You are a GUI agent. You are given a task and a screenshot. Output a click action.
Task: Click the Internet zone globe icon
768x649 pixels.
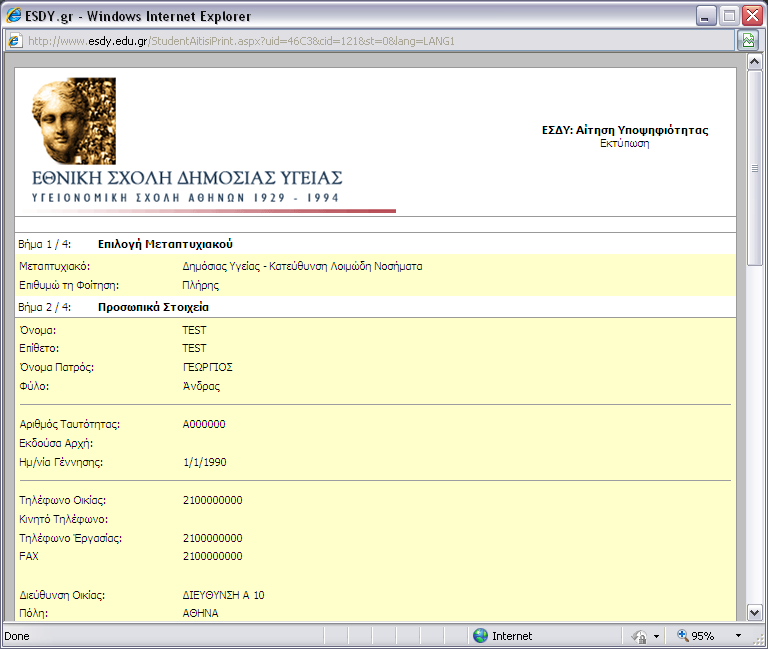[480, 636]
